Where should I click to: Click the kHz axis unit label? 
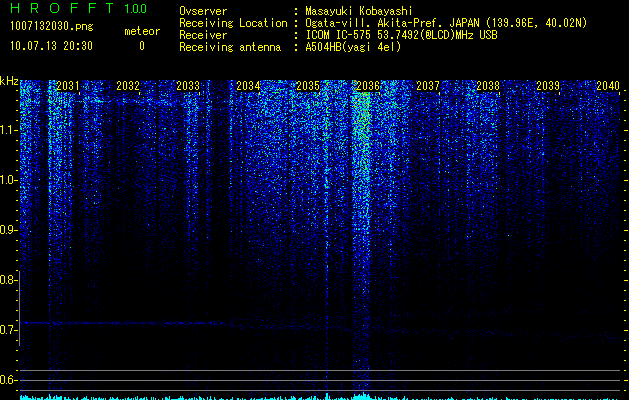[x=9, y=81]
